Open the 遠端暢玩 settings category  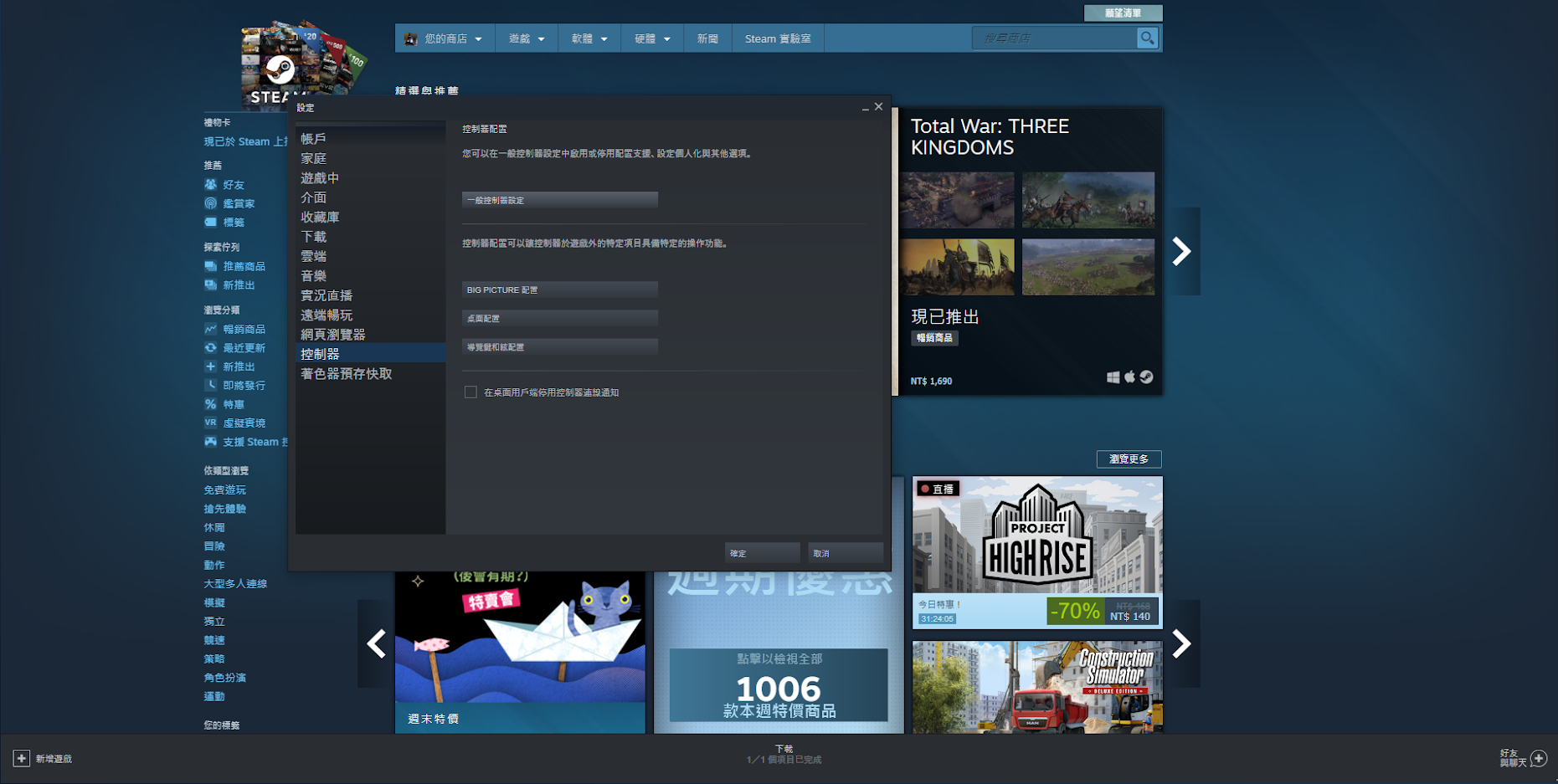tap(371, 315)
